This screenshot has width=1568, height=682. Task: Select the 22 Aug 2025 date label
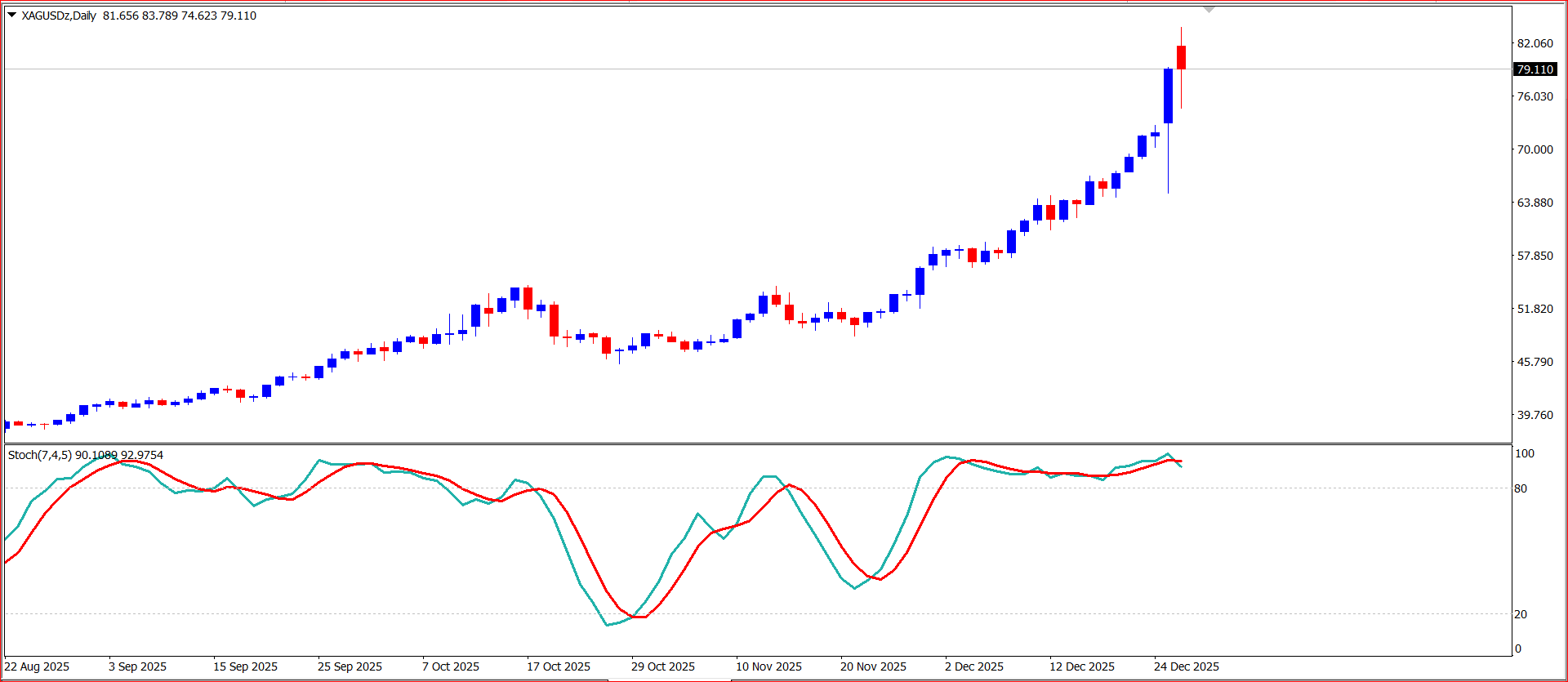(37, 666)
